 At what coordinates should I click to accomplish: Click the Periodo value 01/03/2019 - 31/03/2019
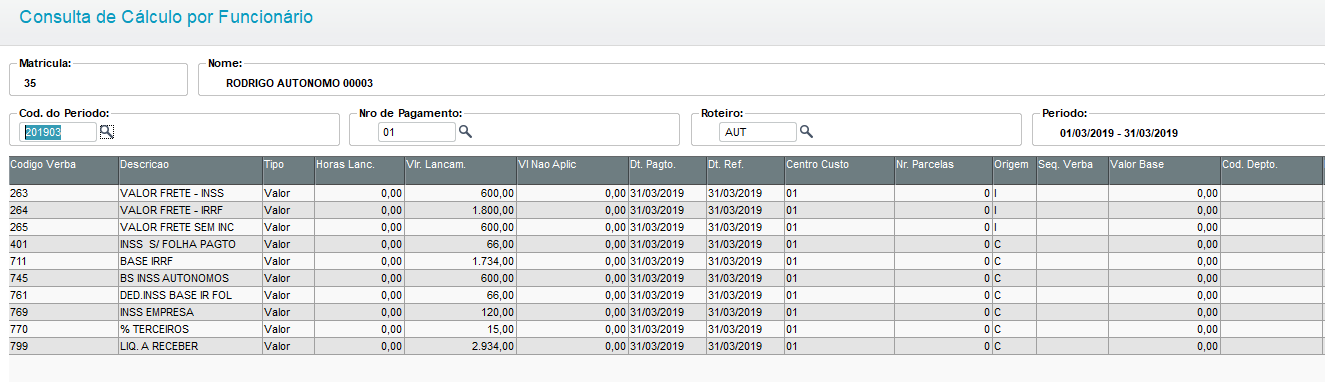tap(1119, 133)
